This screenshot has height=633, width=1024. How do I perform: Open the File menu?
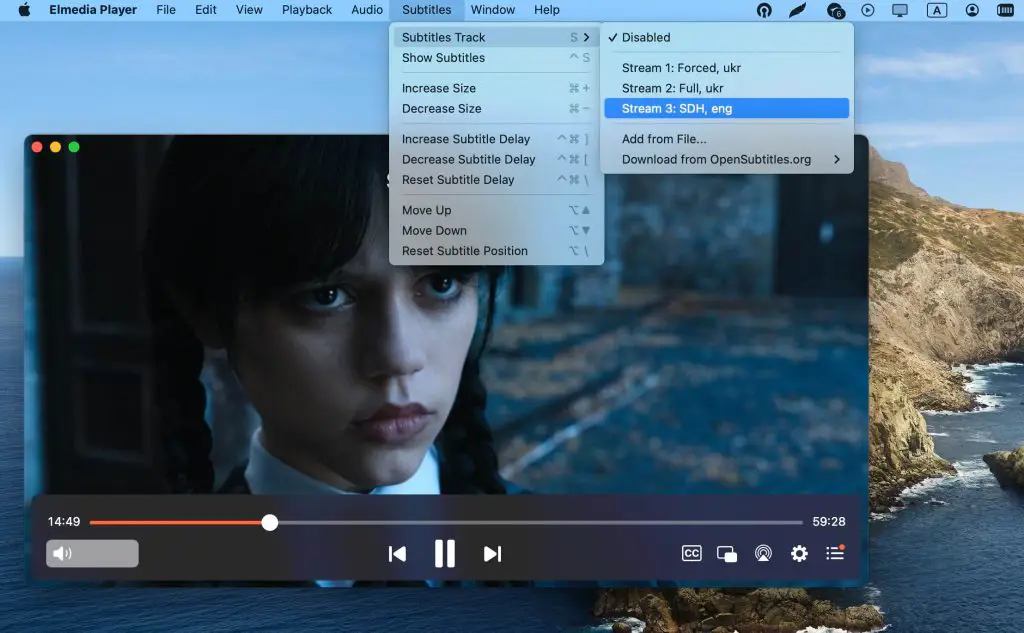(x=166, y=10)
